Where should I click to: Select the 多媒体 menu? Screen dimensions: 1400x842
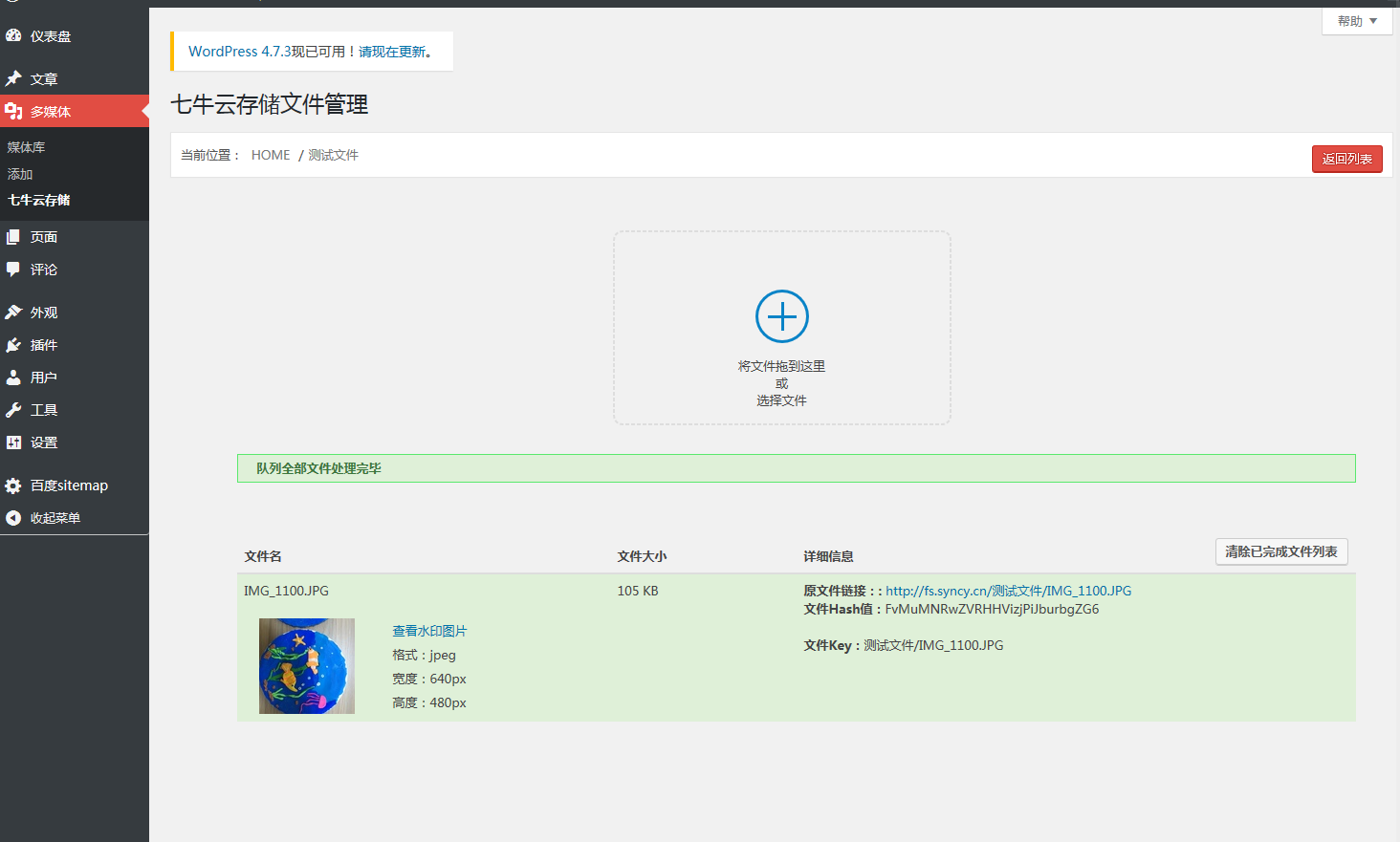click(x=75, y=112)
